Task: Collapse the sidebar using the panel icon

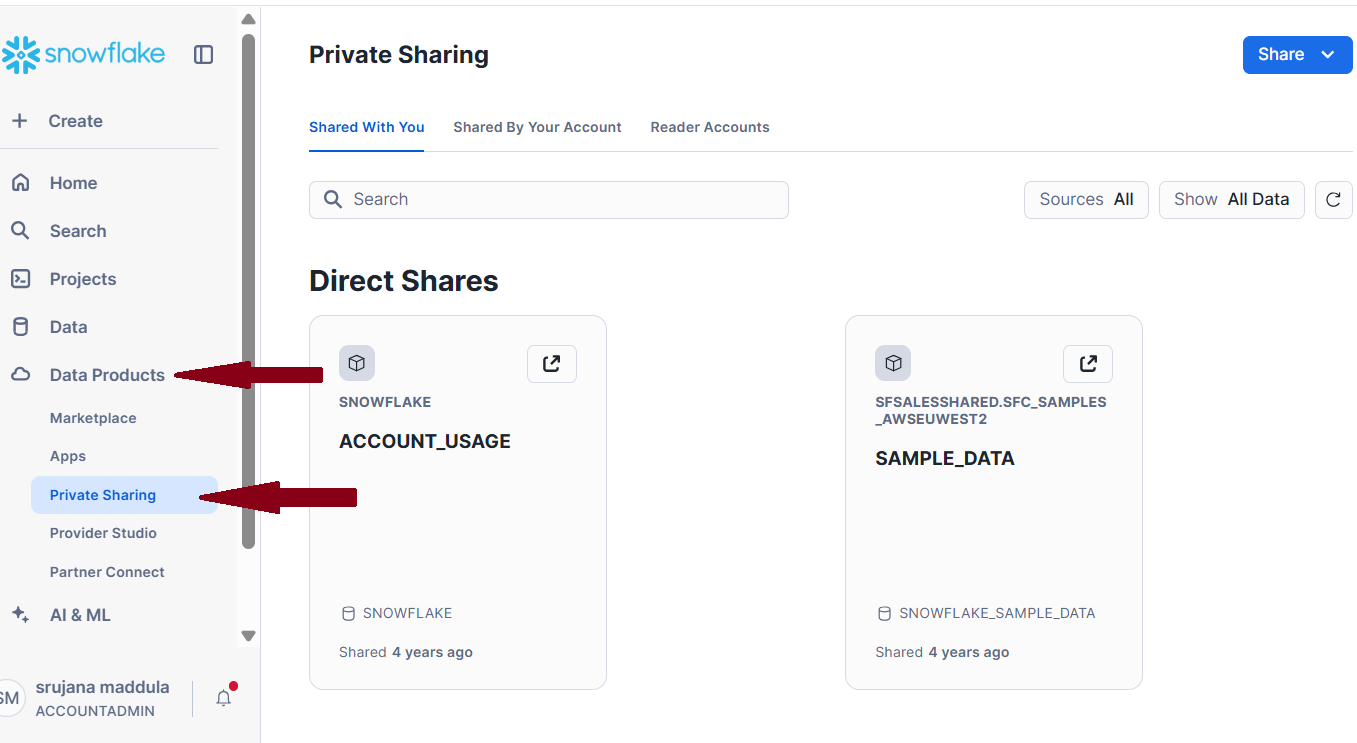Action: point(203,55)
